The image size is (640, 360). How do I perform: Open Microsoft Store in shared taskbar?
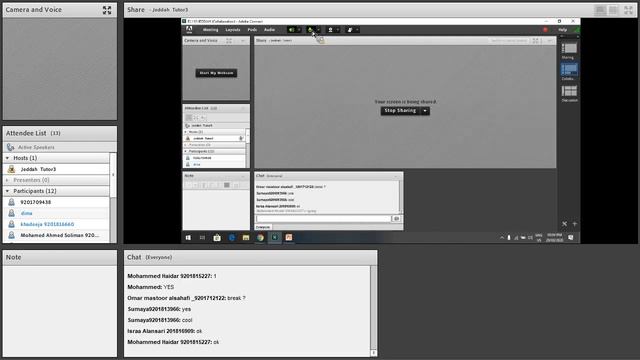point(217,238)
